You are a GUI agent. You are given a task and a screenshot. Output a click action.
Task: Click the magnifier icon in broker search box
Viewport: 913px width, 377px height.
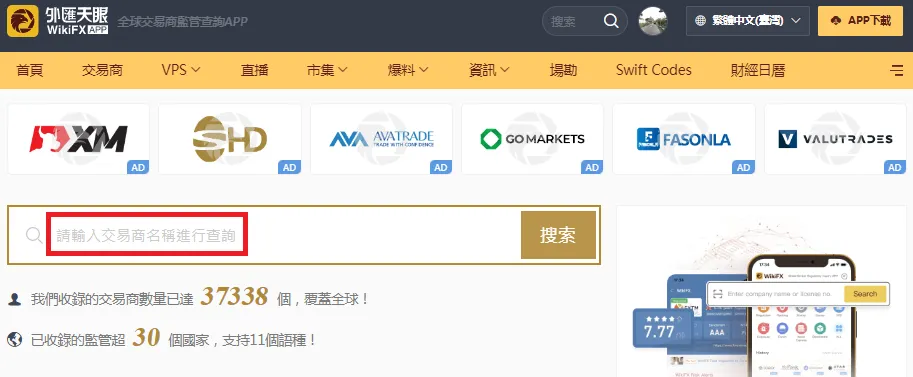click(x=34, y=235)
